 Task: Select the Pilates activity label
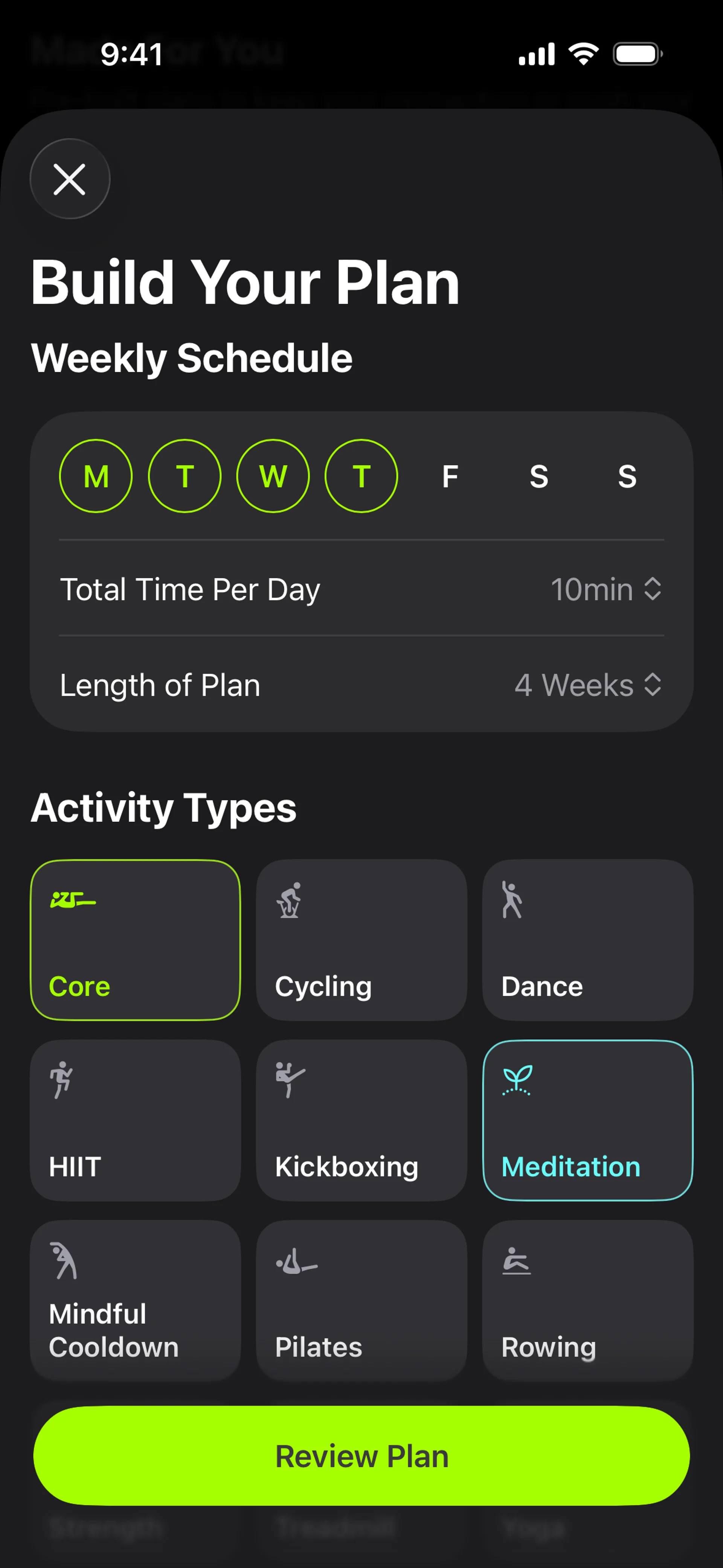point(318,1347)
